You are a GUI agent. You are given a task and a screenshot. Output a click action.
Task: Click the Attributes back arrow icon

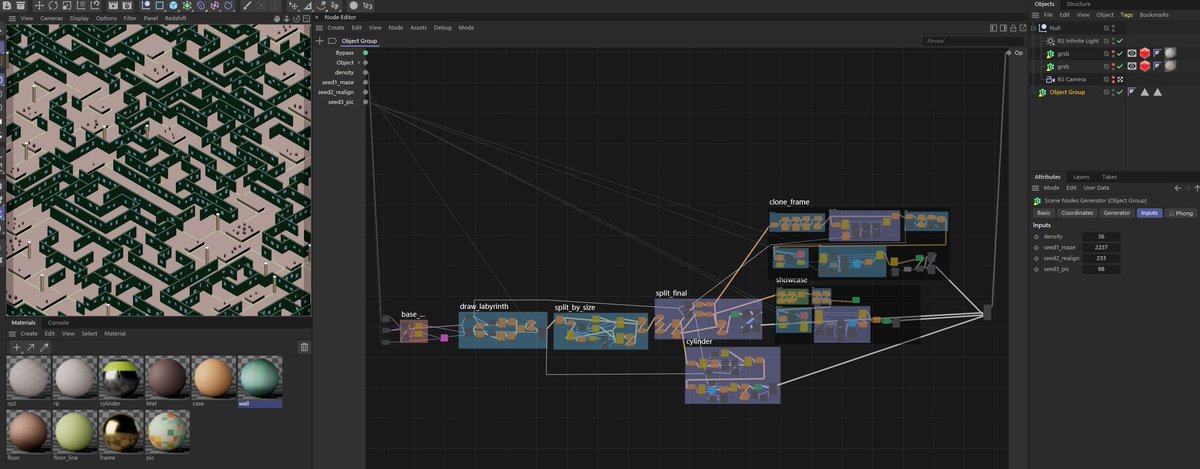[x=1177, y=188]
